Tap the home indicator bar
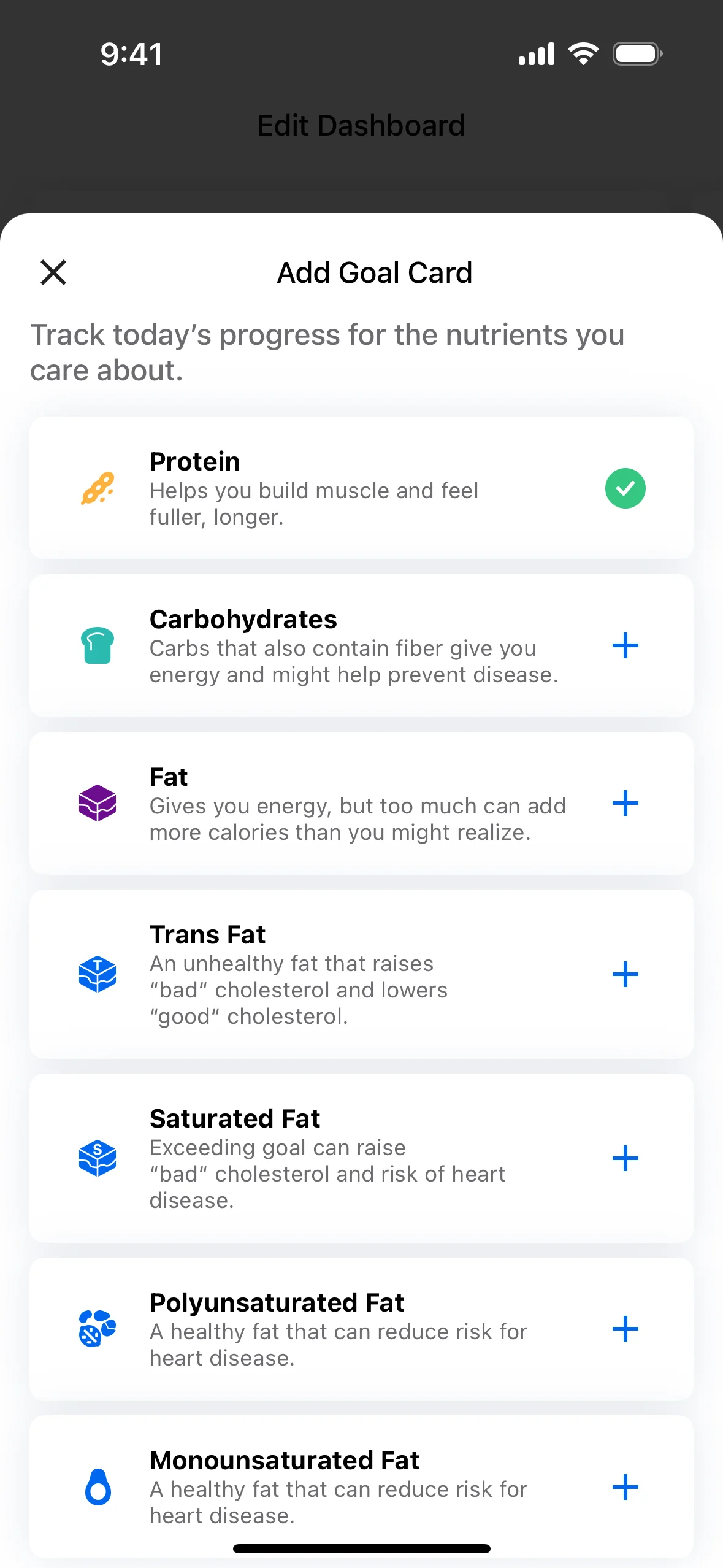Image resolution: width=723 pixels, height=1568 pixels. [x=362, y=1548]
